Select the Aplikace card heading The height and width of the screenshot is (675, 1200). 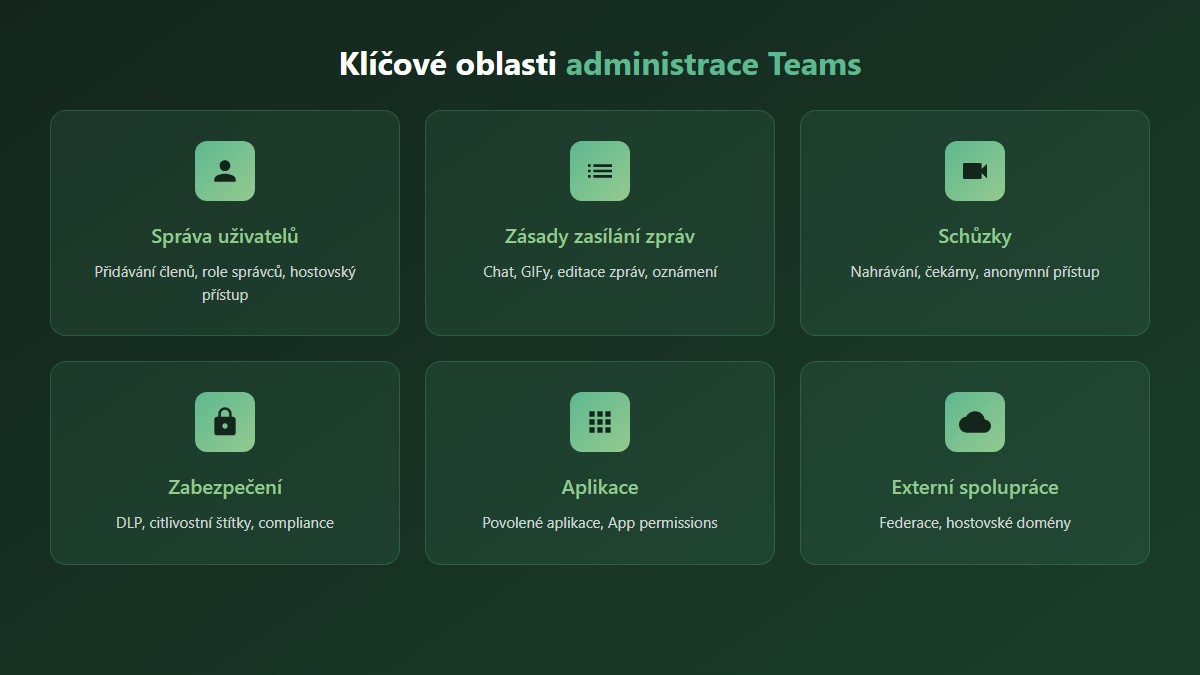tap(600, 488)
